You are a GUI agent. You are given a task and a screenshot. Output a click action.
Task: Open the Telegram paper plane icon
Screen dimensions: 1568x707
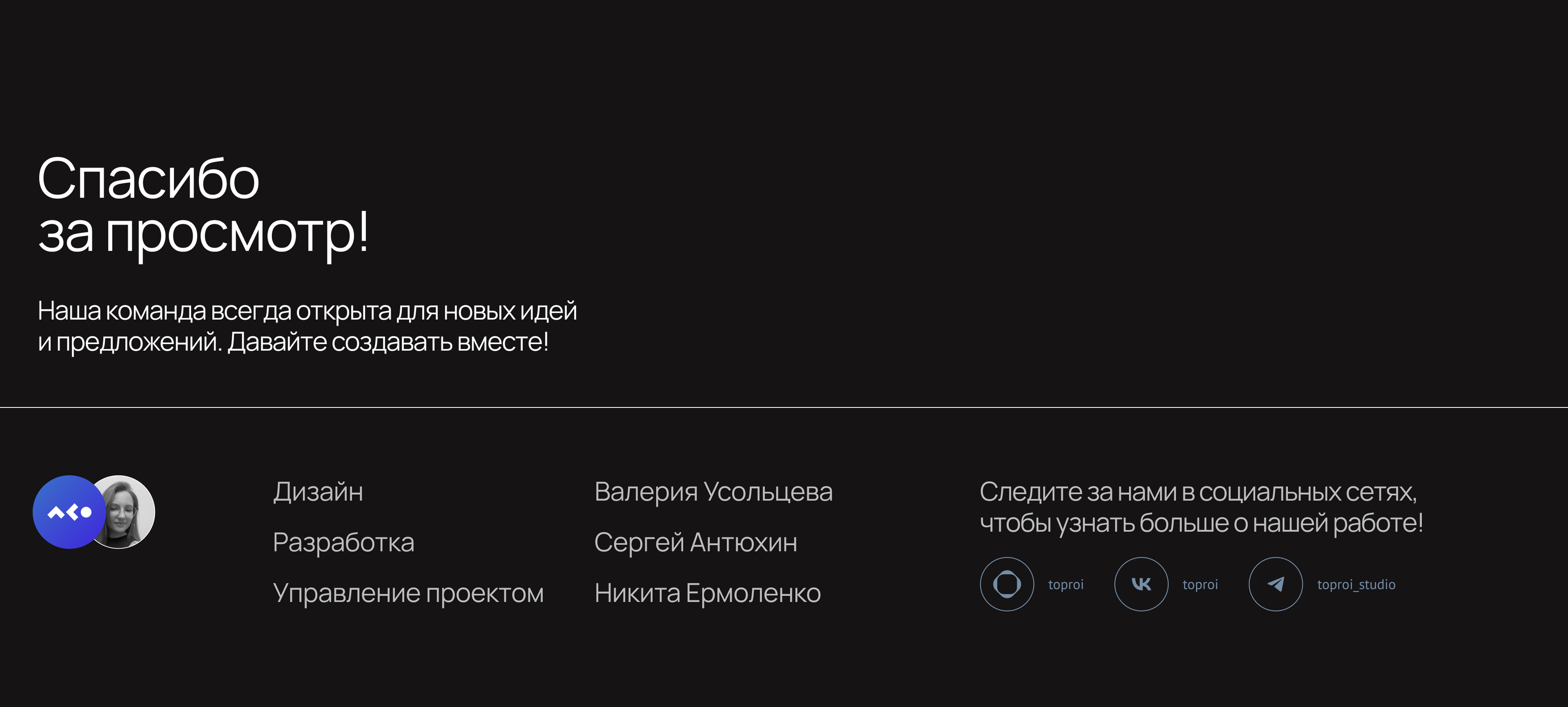[1275, 584]
